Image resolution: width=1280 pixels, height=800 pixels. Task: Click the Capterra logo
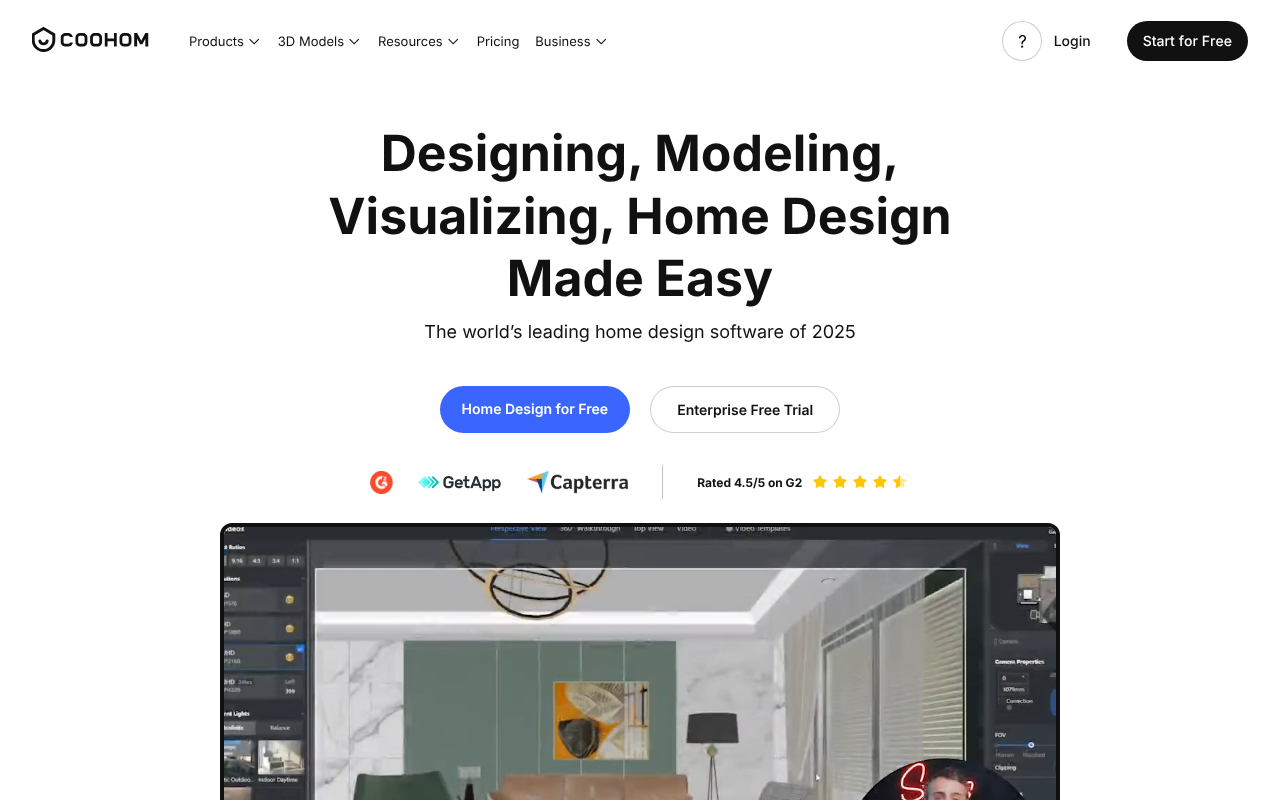(x=578, y=482)
